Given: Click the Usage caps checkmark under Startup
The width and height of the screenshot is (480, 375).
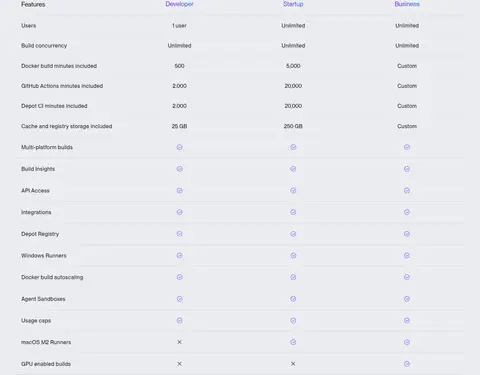Looking at the screenshot, I should point(293,321).
